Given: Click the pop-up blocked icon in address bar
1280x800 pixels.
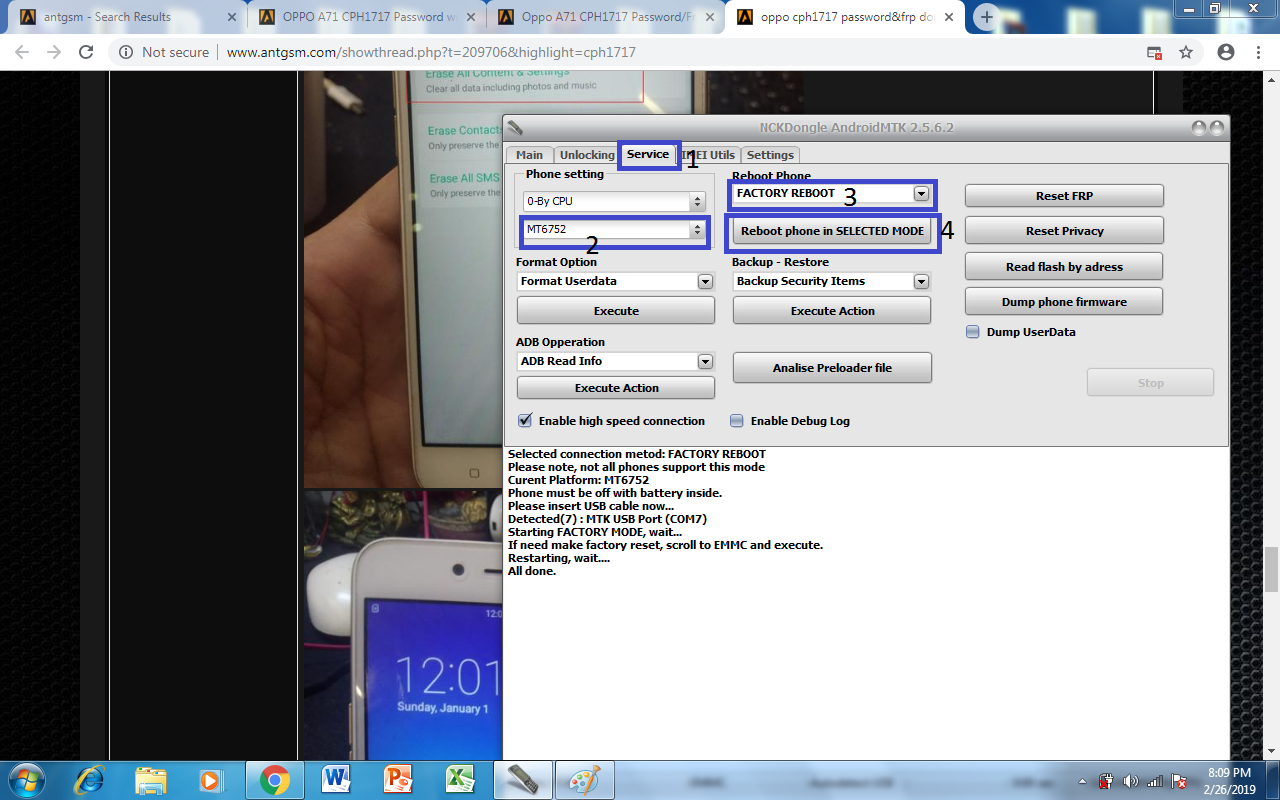Looking at the screenshot, I should [1154, 52].
